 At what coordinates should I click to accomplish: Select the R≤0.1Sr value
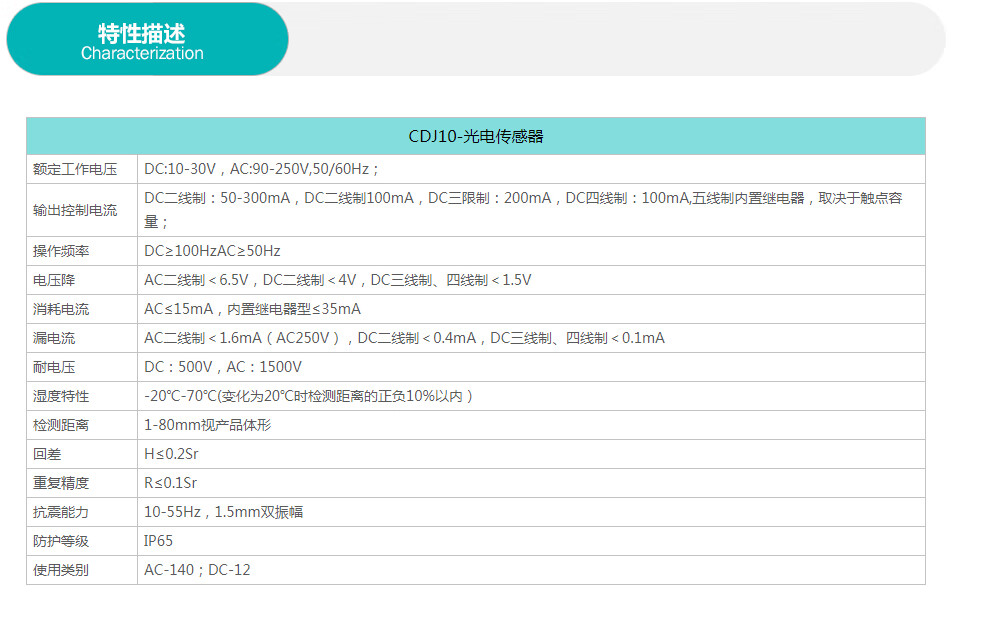[170, 484]
